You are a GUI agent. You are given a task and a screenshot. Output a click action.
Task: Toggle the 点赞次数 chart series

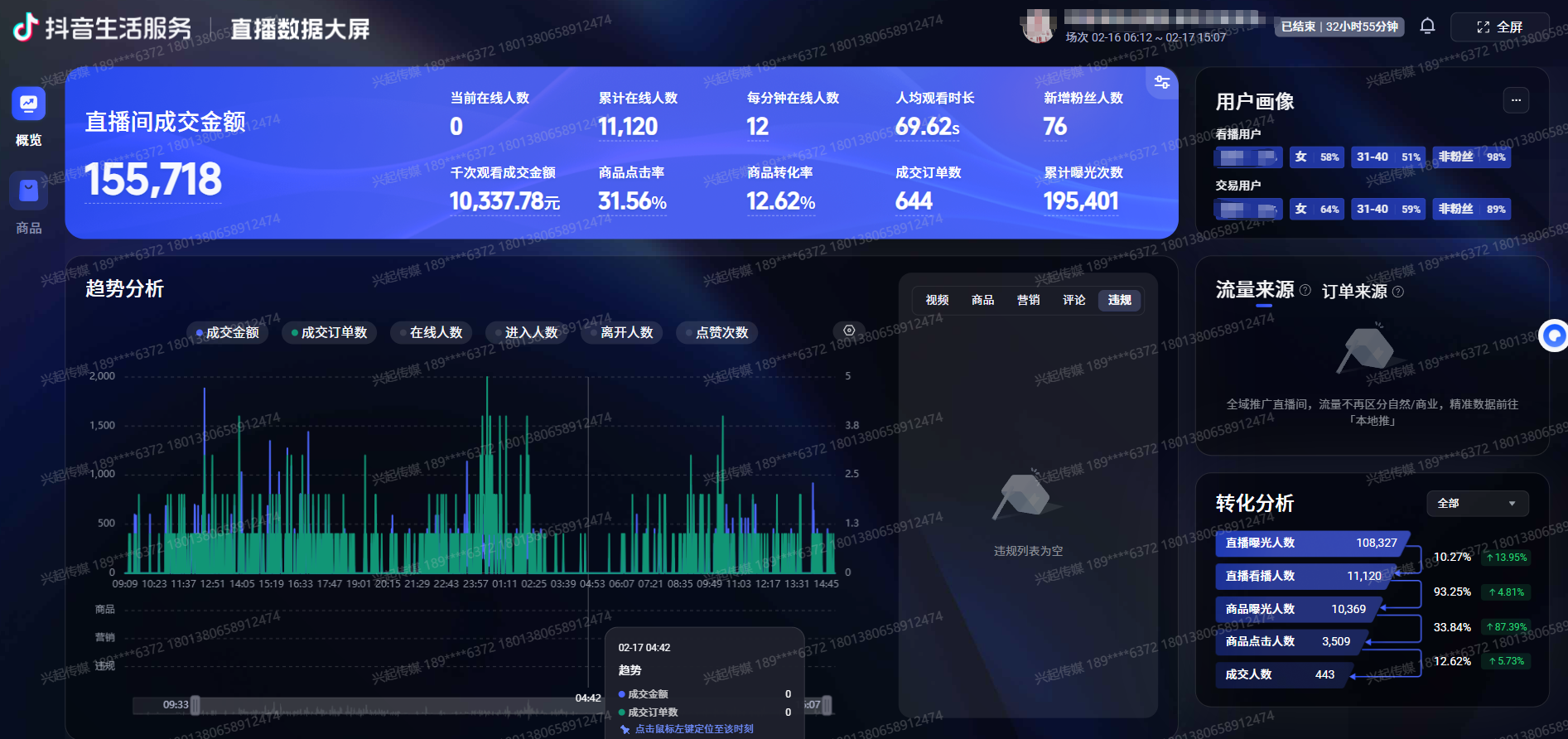(716, 333)
